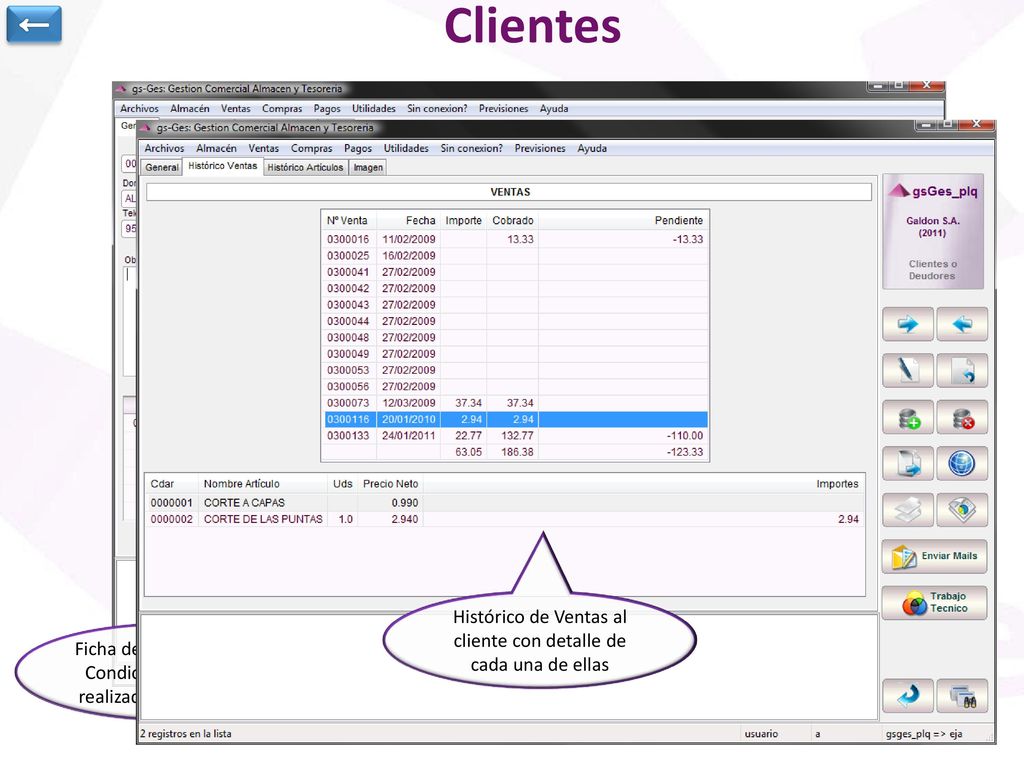Open Trabajo Tecnico button
Viewport: 1024px width, 768px height.
click(935, 602)
